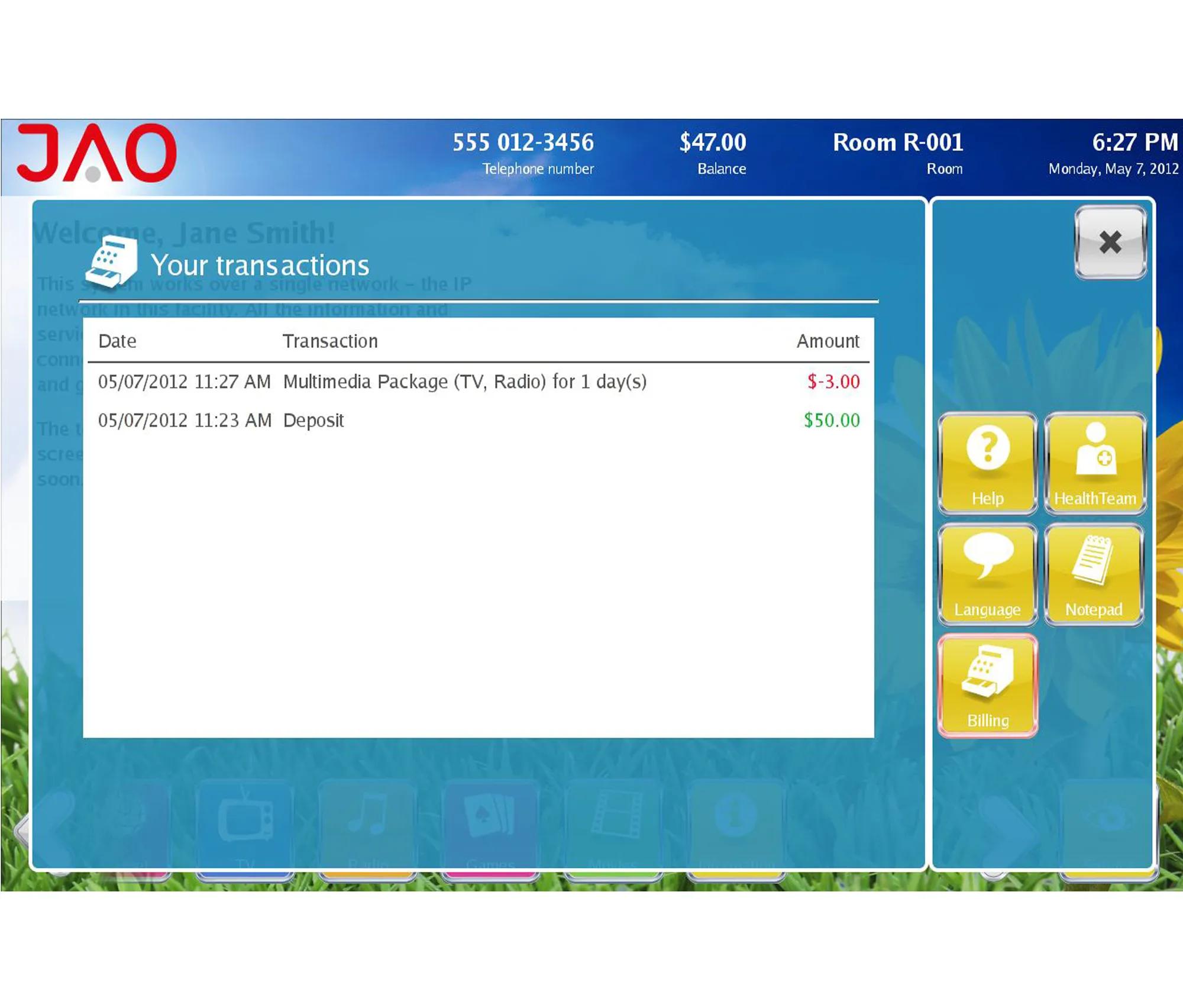
Task: Open the Notepad tile
Action: point(1094,574)
